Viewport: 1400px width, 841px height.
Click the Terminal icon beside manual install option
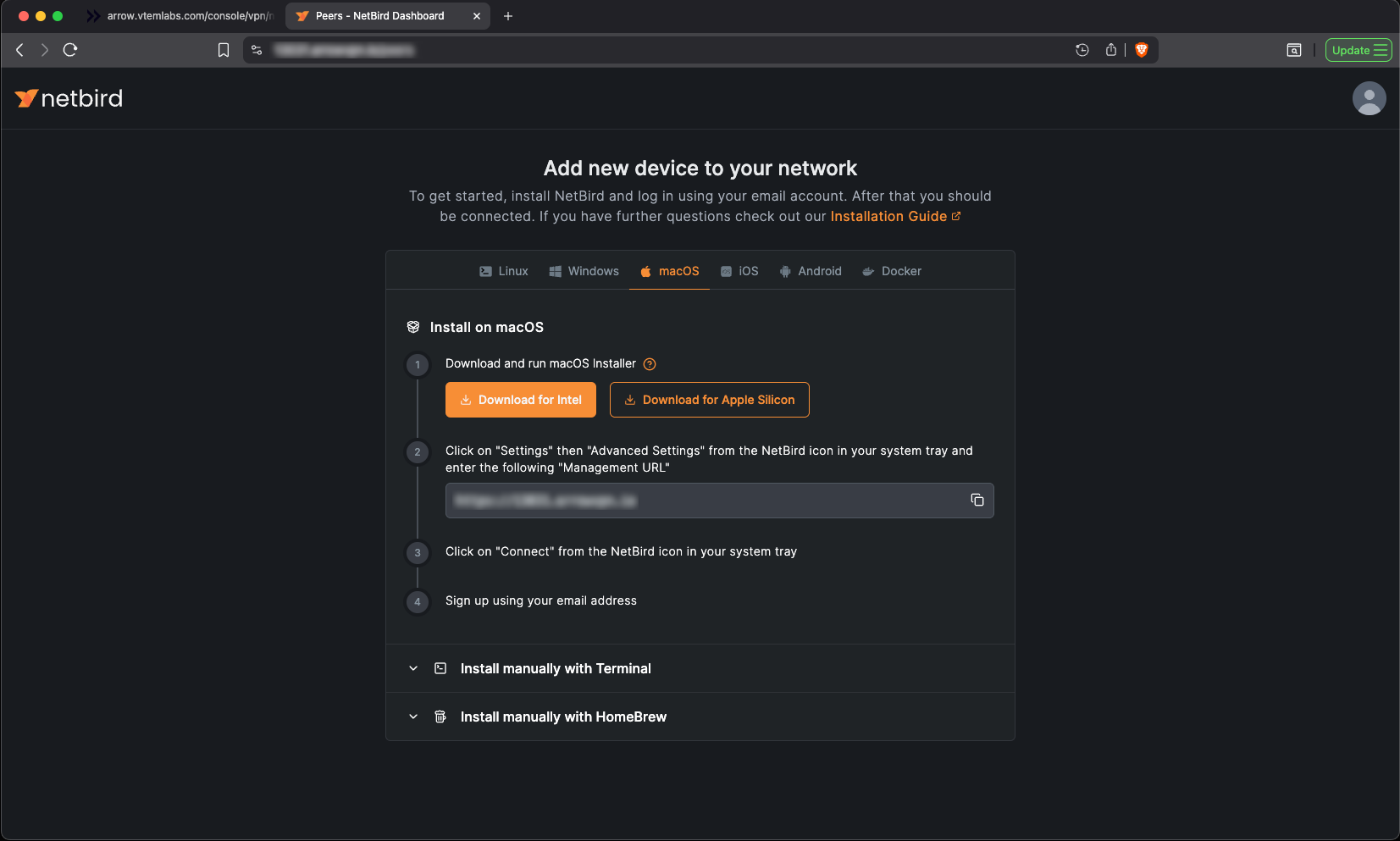[440, 668]
